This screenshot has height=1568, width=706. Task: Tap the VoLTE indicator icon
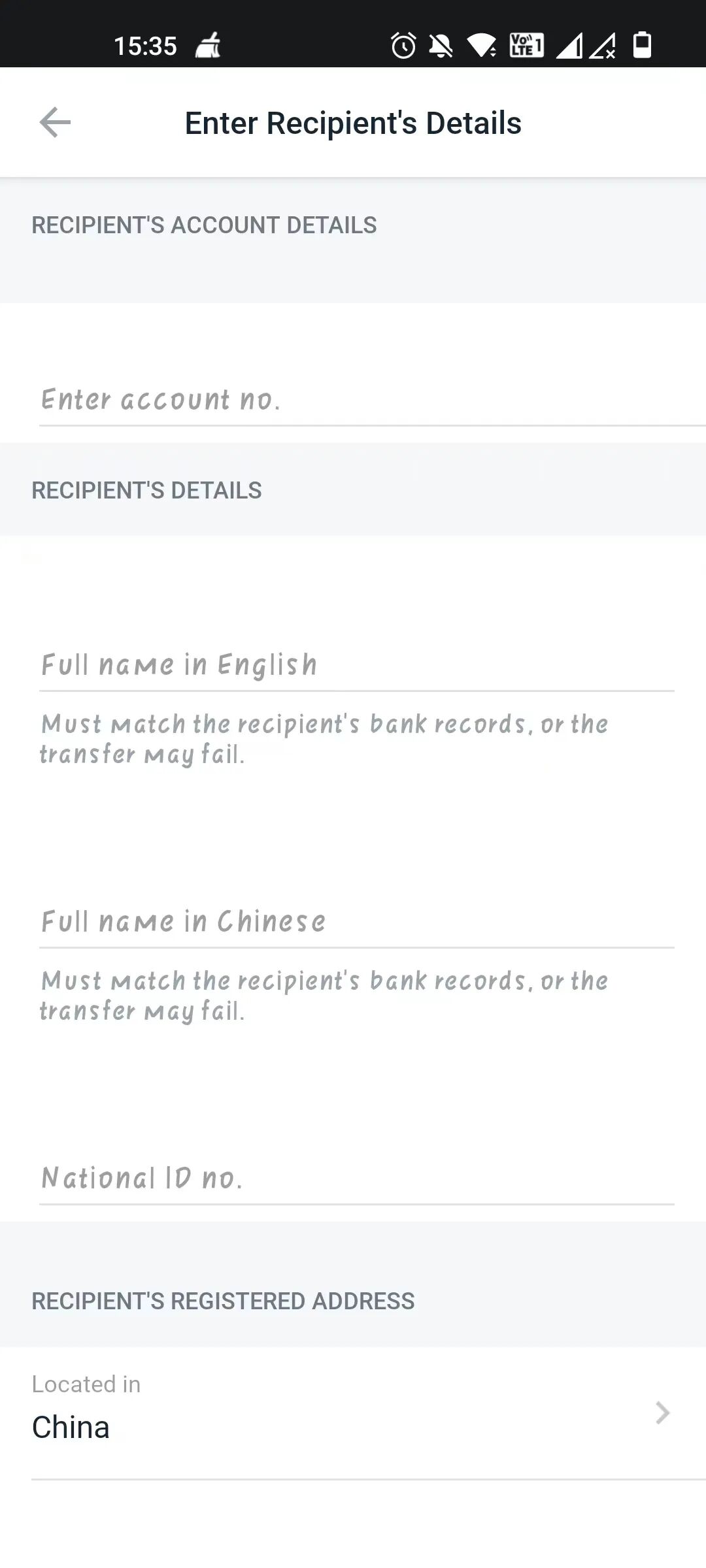[x=527, y=46]
